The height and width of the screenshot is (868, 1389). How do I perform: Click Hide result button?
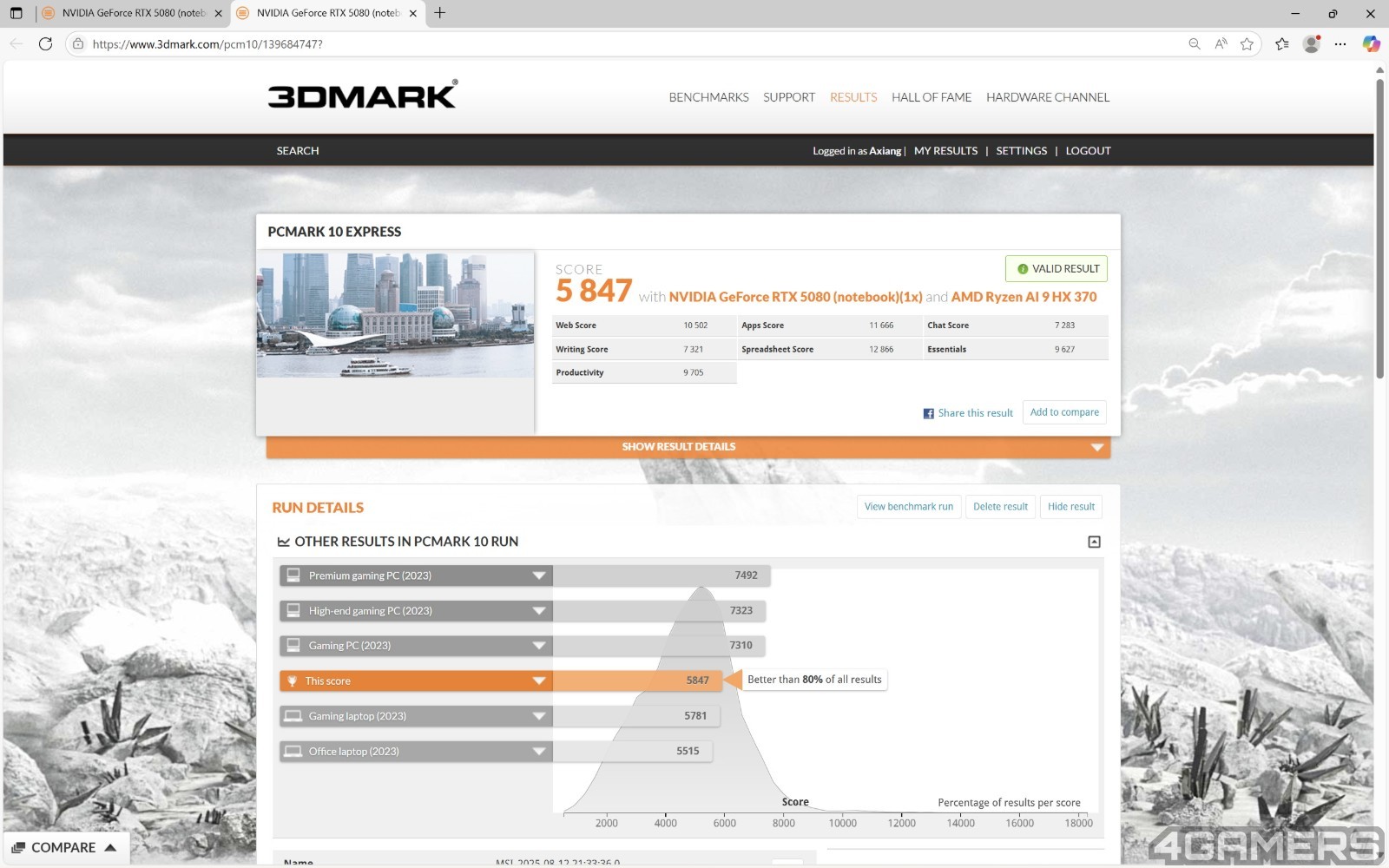[1070, 507]
